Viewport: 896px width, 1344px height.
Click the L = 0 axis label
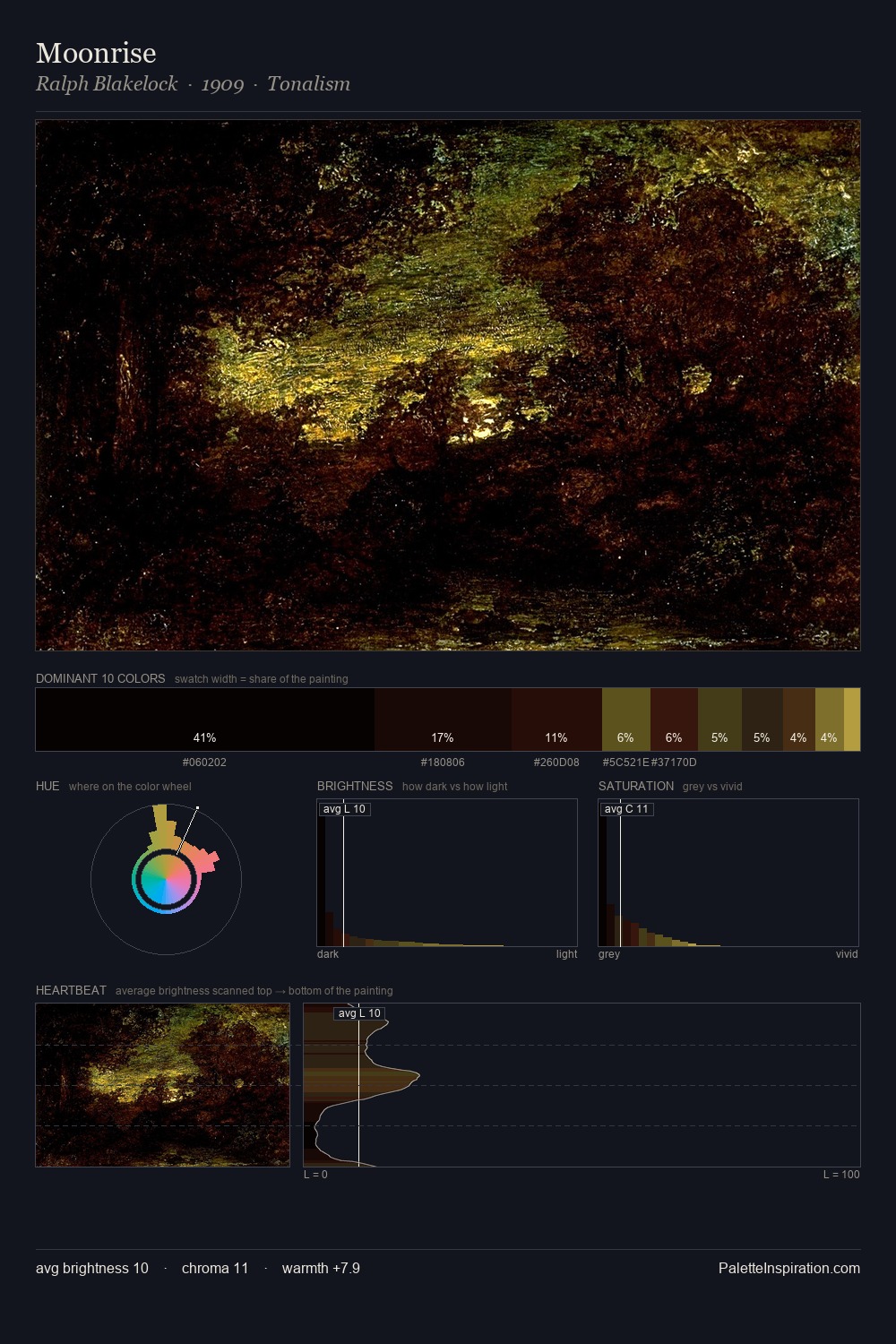(315, 1175)
